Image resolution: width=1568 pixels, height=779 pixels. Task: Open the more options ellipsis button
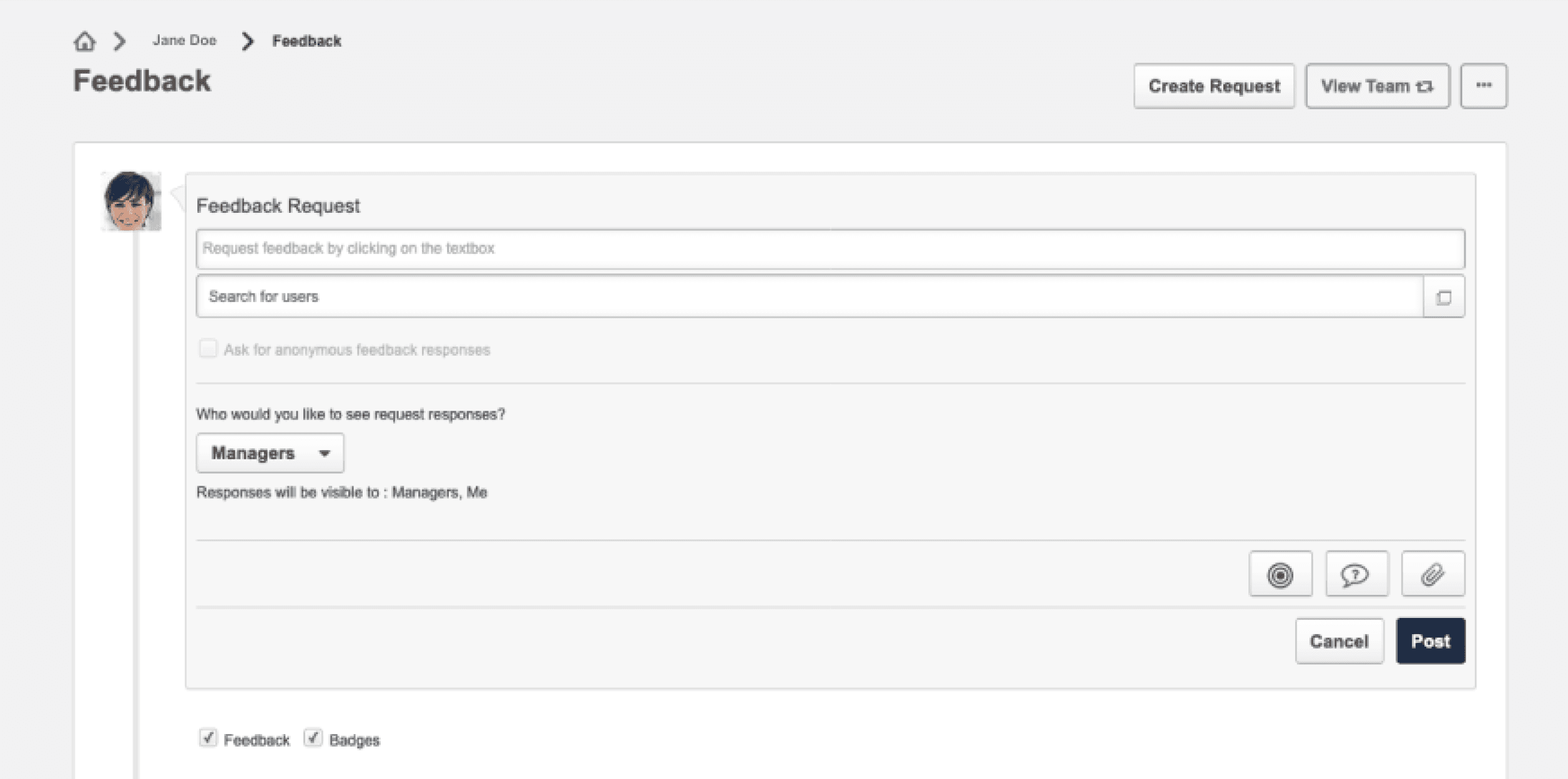1483,86
